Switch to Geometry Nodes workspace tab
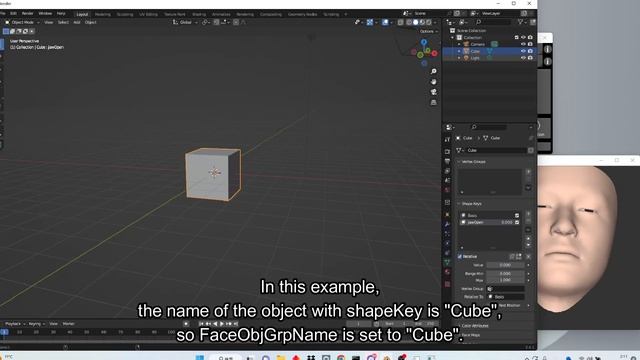Screen dimensions: 640x360 point(302,14)
